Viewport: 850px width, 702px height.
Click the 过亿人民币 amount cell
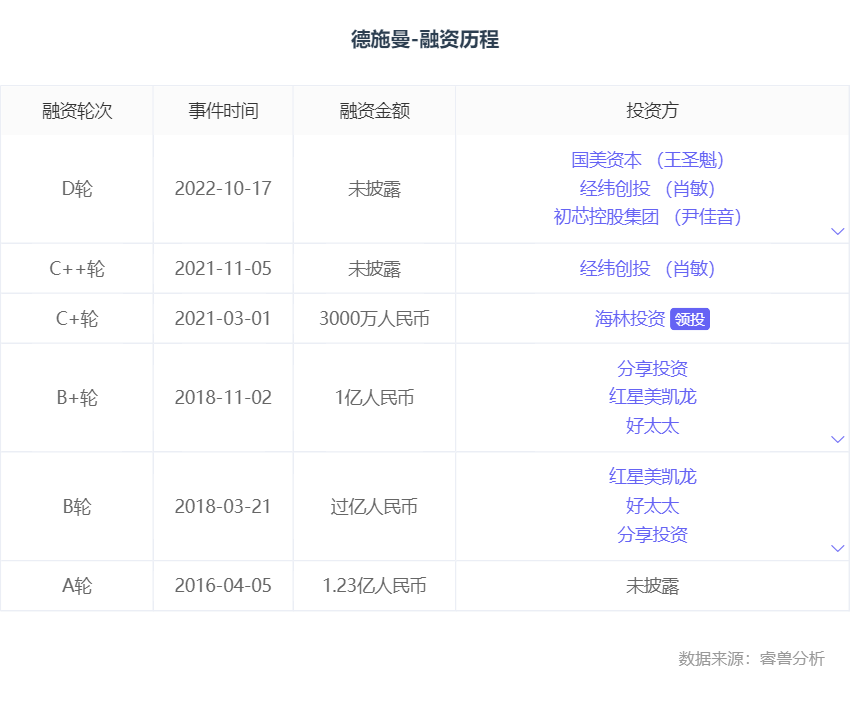375,506
